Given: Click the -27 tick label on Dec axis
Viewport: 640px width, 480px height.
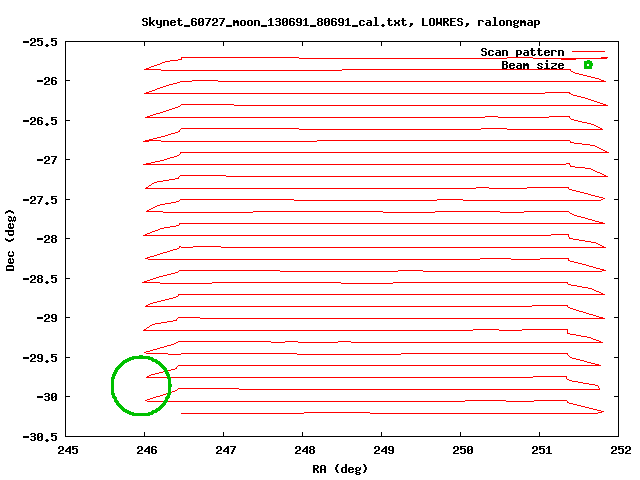Looking at the screenshot, I should coord(45,160).
